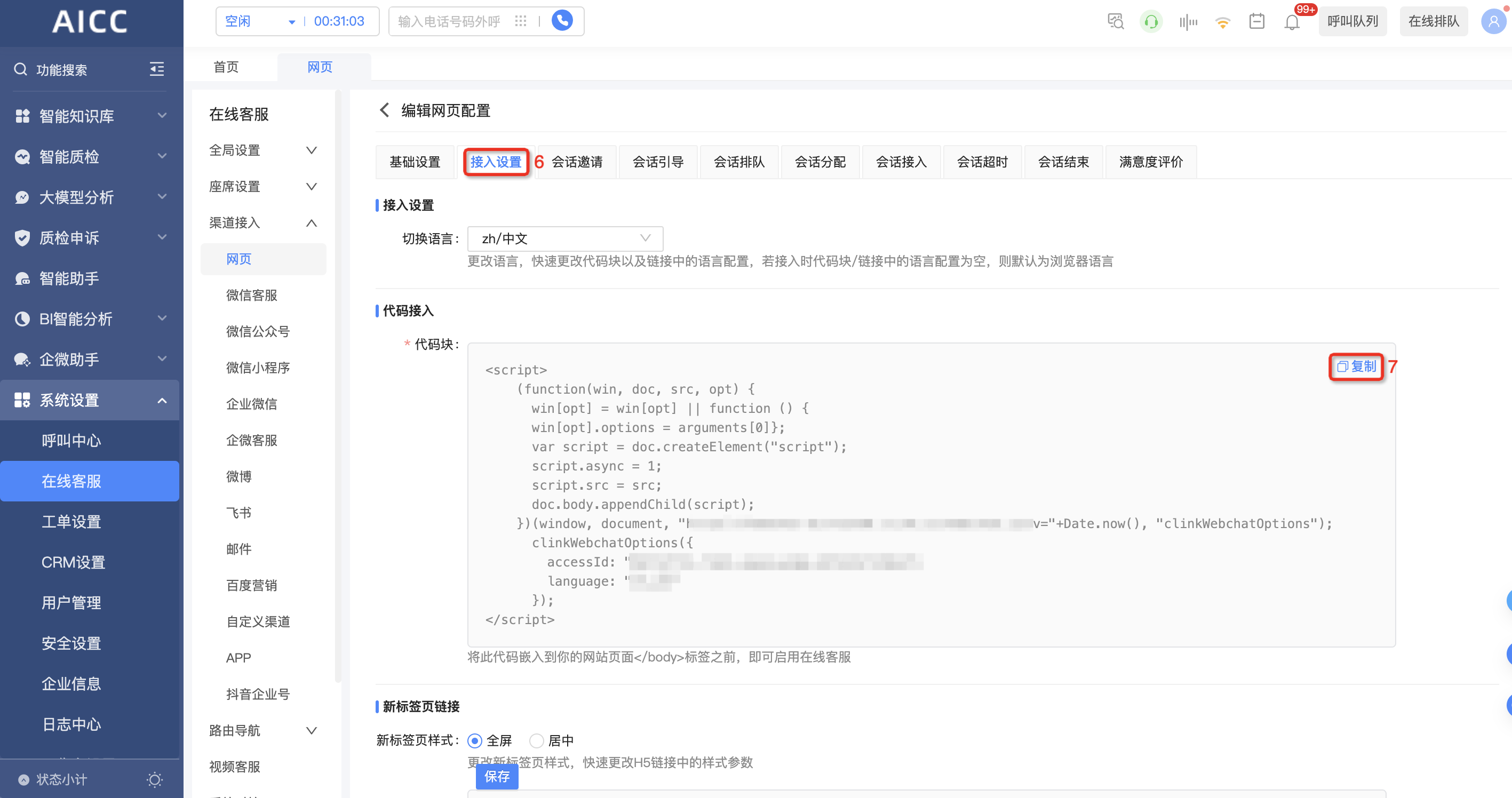
Task: Open the dial keypad grid icon
Action: [520, 21]
